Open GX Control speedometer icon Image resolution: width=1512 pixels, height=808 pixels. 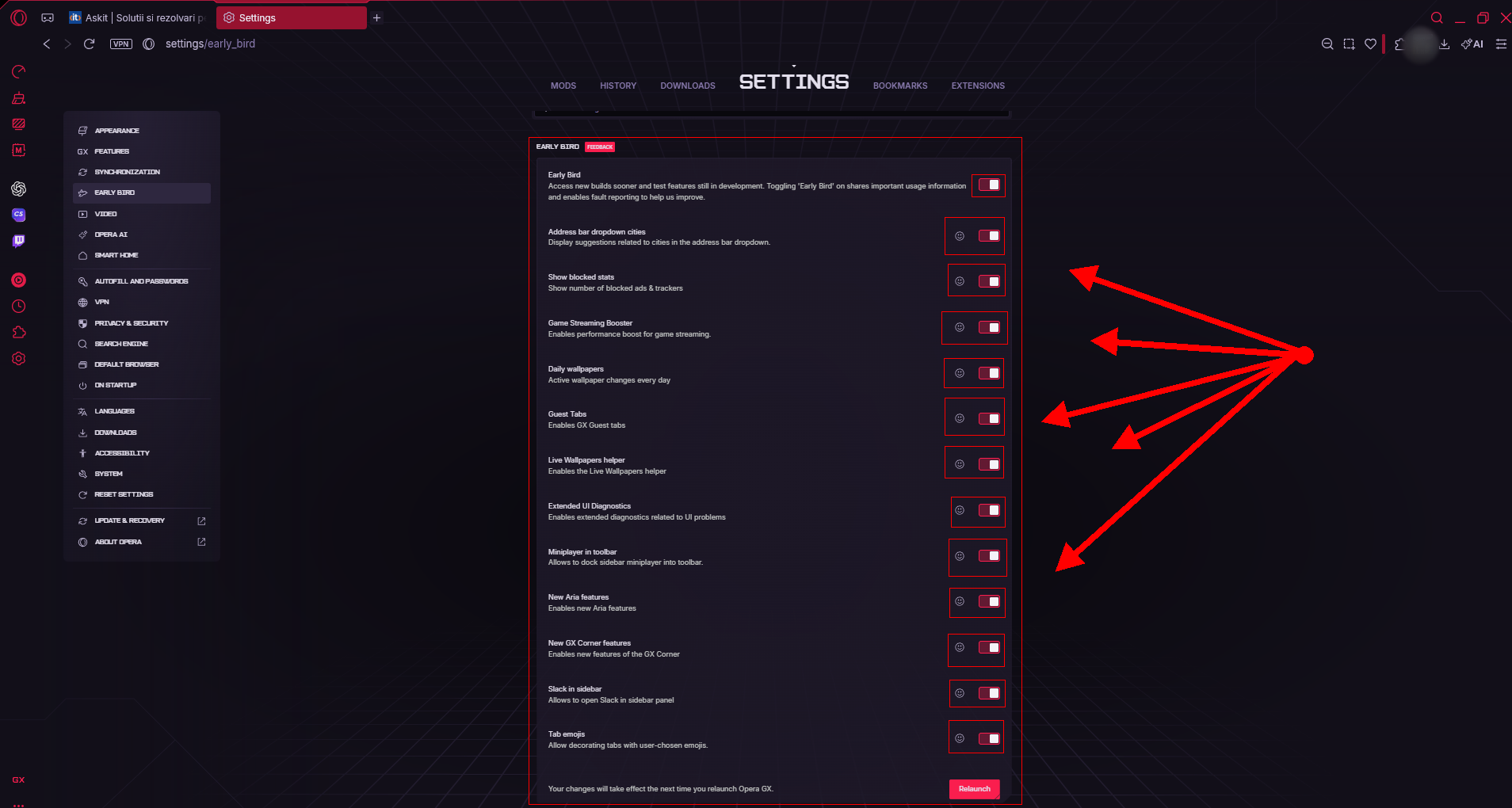tap(18, 72)
